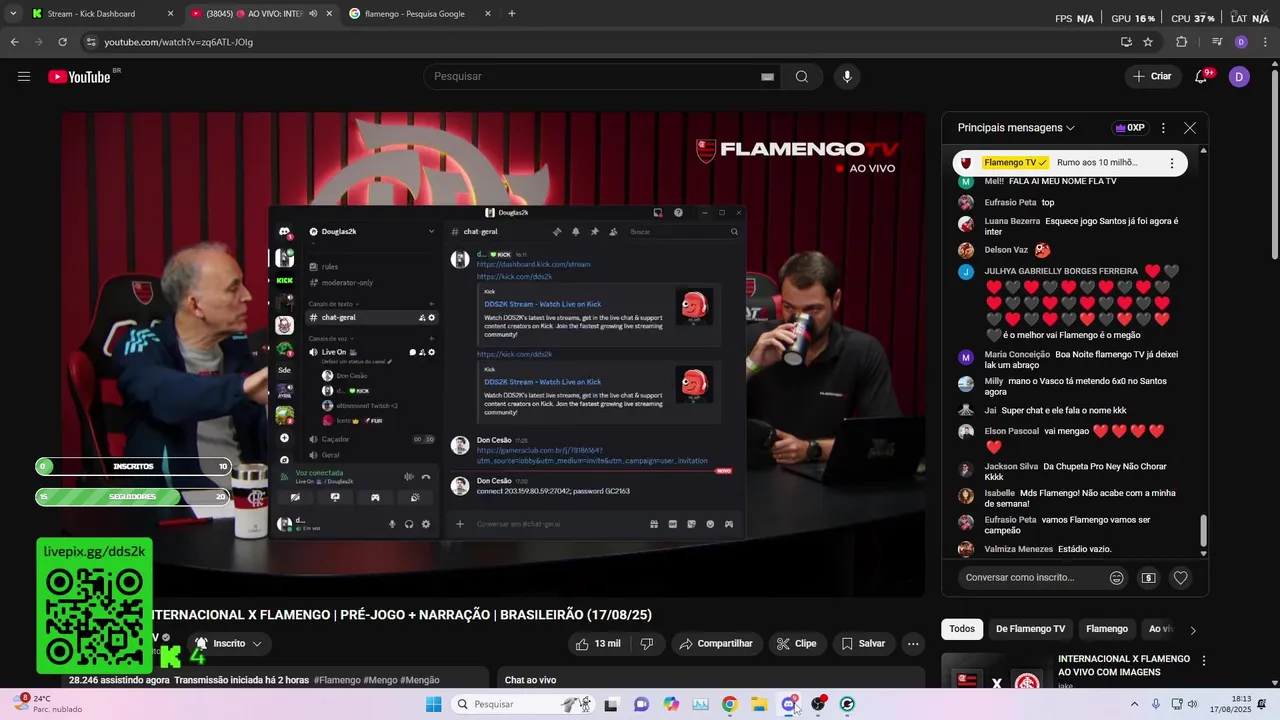Screen dimensions: 1280x720
Task: Mute microphone in Discord user panel
Action: (x=392, y=524)
